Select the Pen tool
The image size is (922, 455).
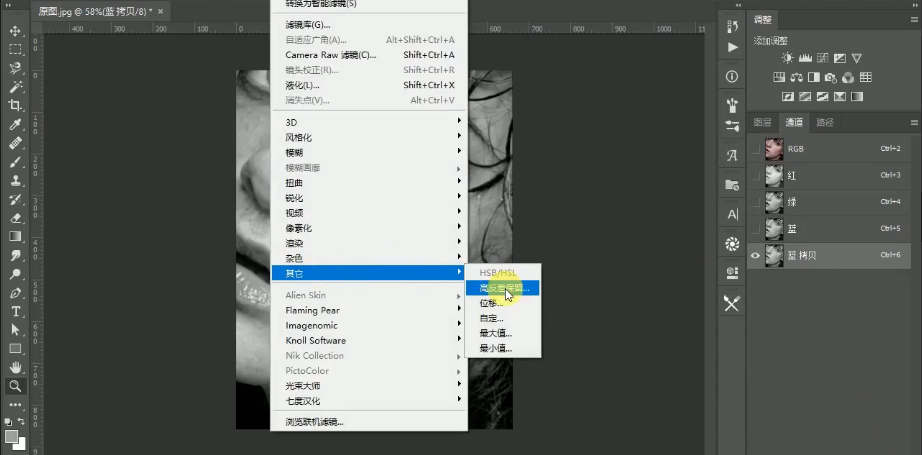(15, 293)
